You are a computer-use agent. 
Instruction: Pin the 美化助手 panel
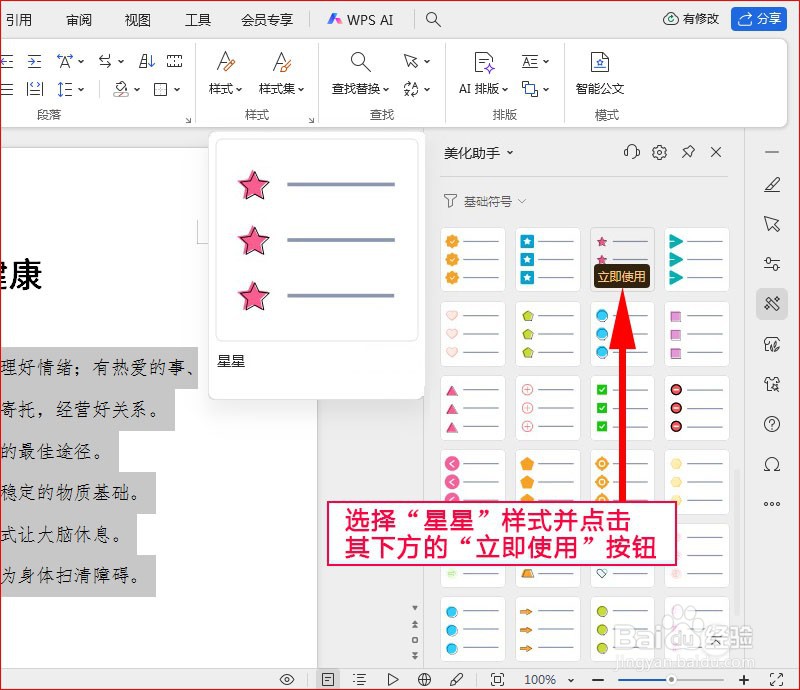point(689,151)
